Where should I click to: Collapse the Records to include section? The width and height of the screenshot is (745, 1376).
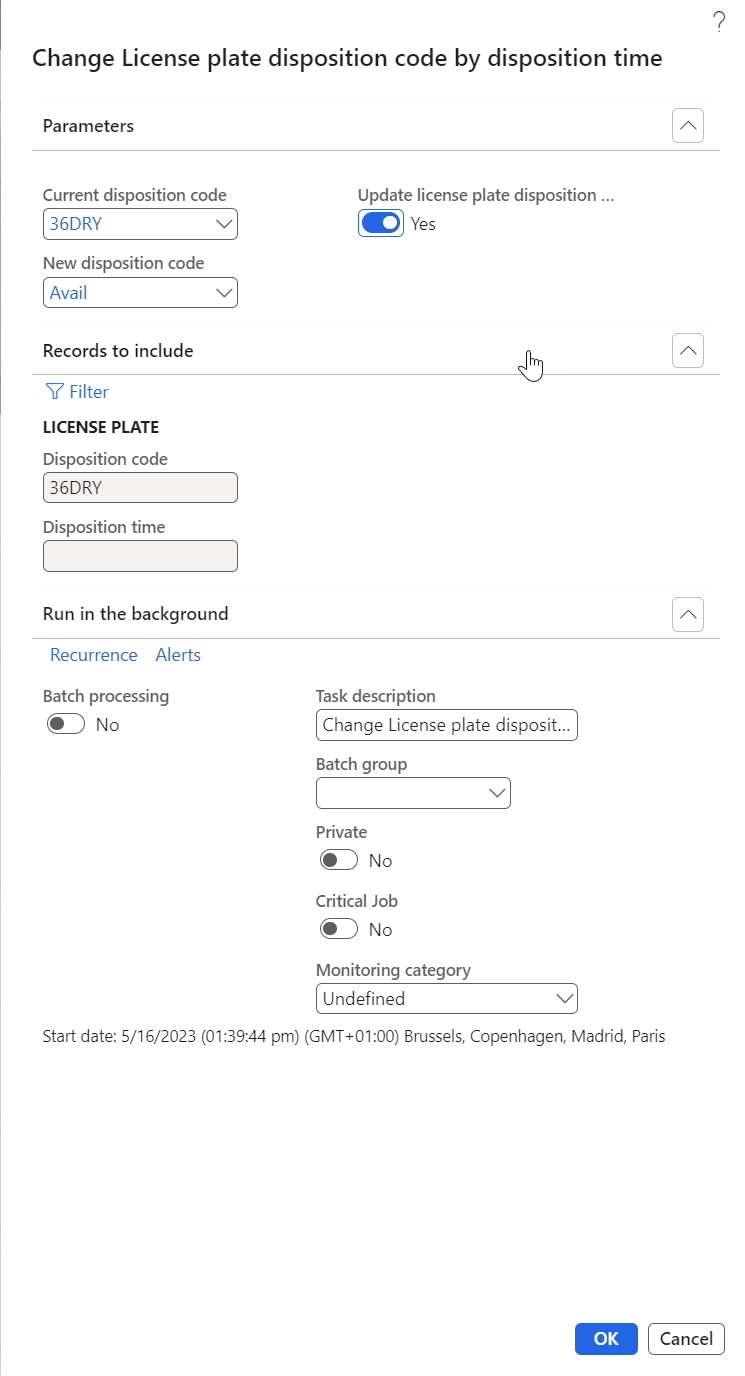click(x=688, y=351)
